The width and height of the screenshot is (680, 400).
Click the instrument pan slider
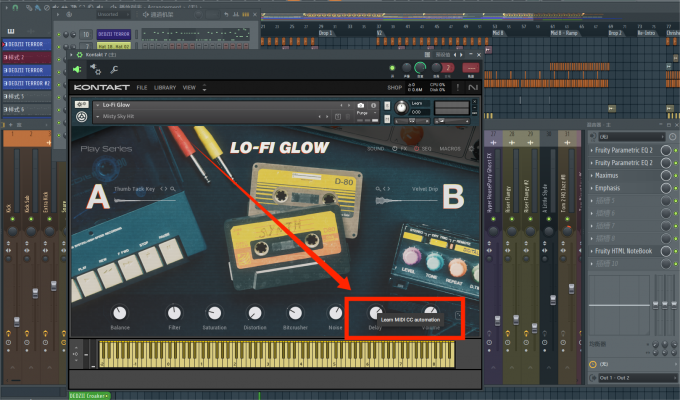[412, 121]
